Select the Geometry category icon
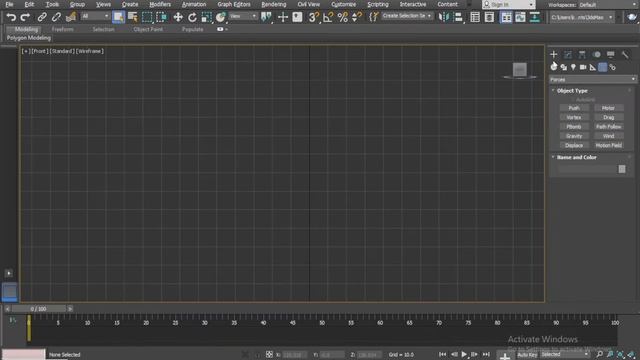Screen dimensions: 640x360 (554, 67)
